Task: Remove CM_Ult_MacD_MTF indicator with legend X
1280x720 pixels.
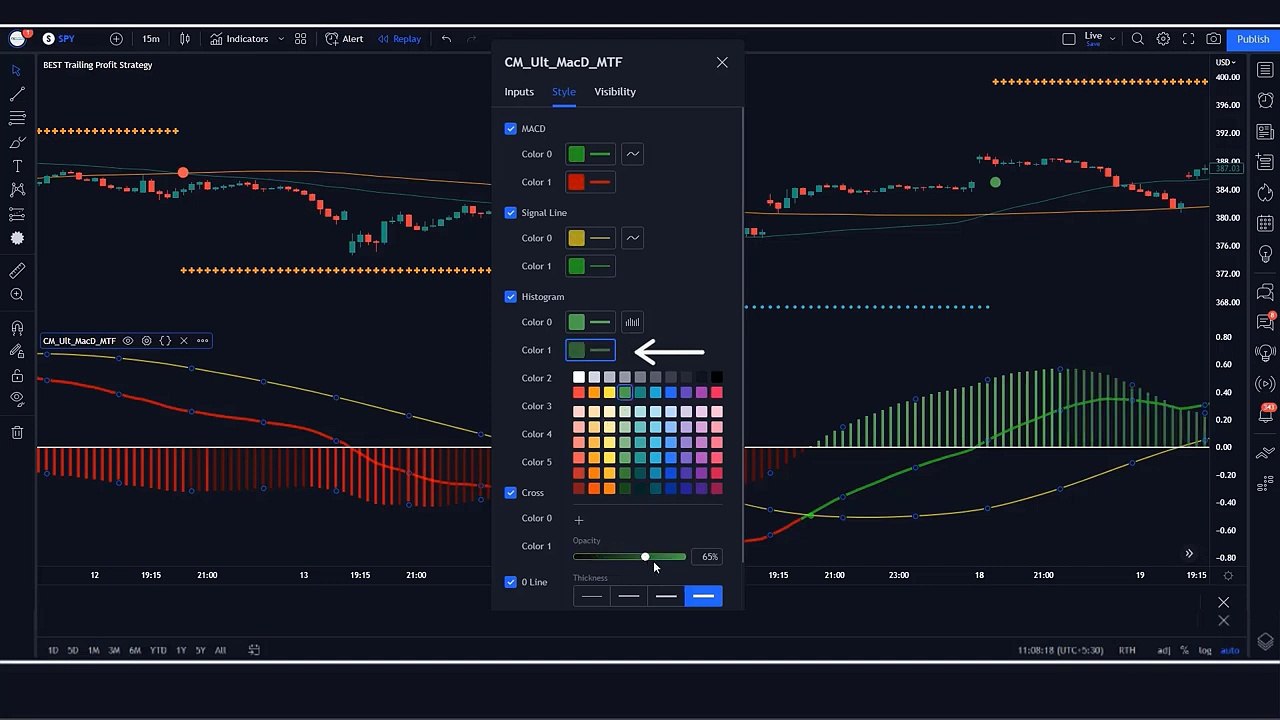Action: [183, 341]
